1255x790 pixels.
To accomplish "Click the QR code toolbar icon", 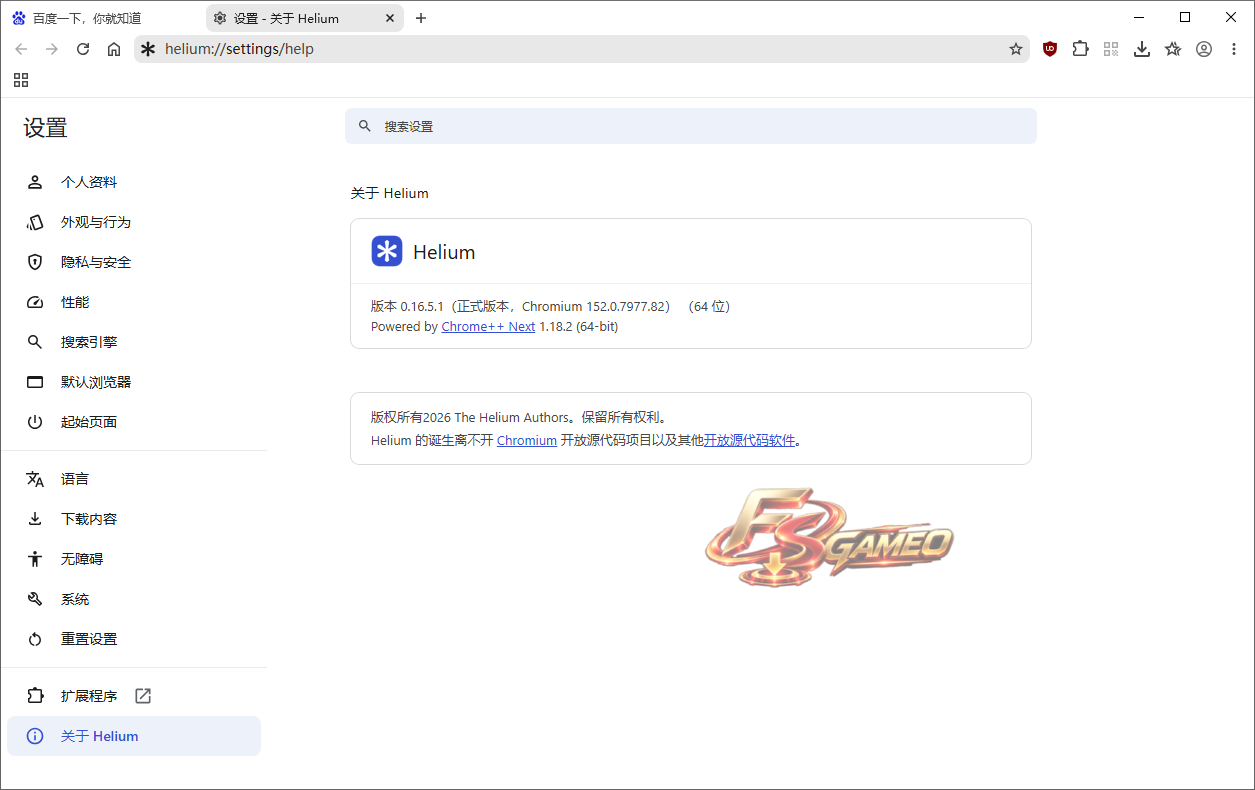I will tap(1111, 49).
